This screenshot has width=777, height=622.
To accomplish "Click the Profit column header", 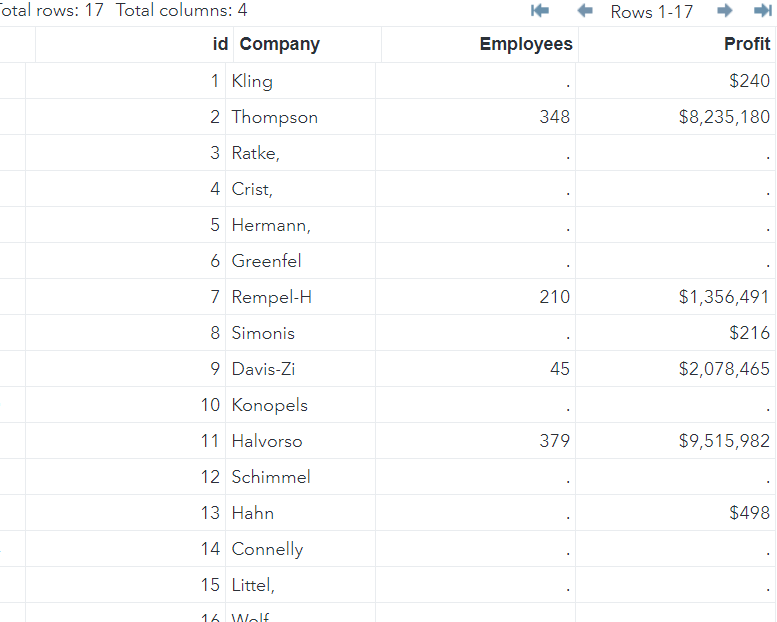I will (x=747, y=44).
